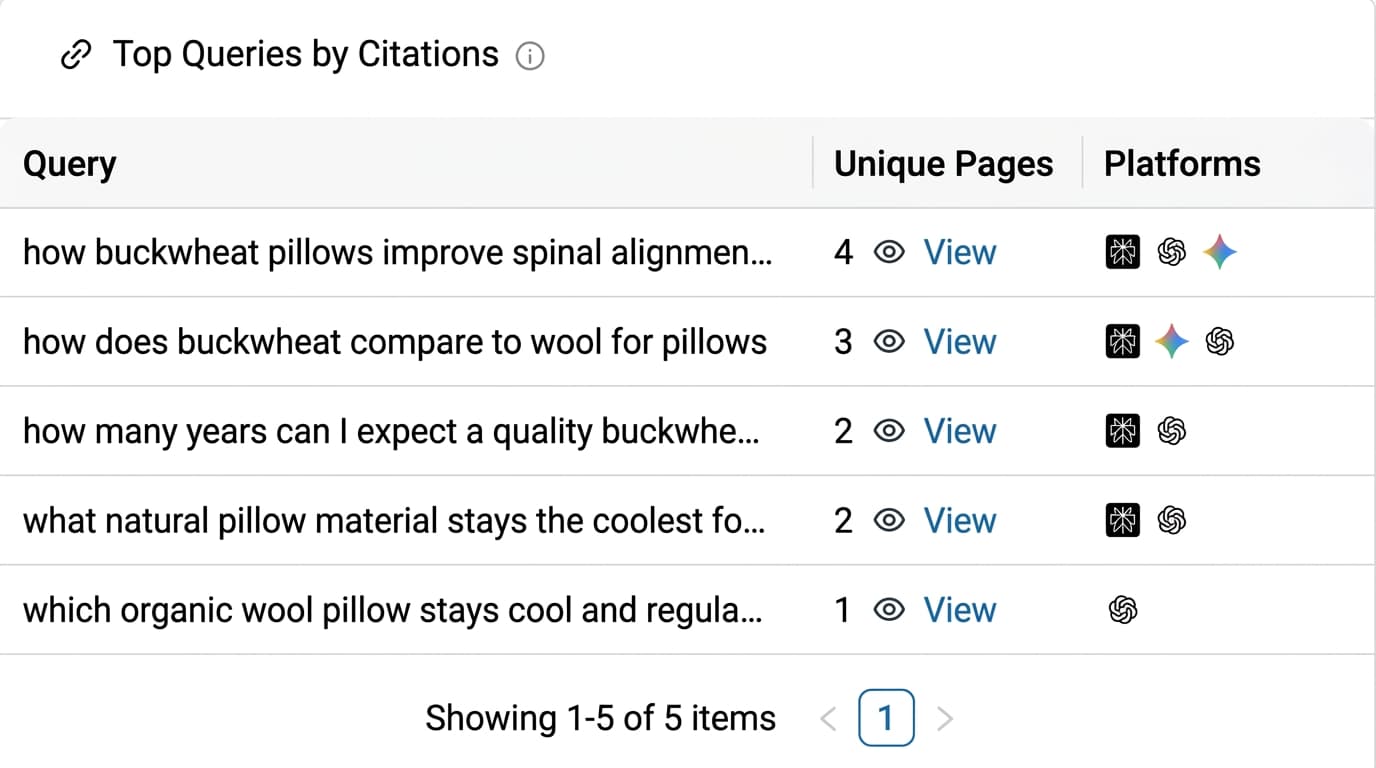
Task: Click ChatGPT icon in organic wool pillow row
Action: click(x=1123, y=610)
